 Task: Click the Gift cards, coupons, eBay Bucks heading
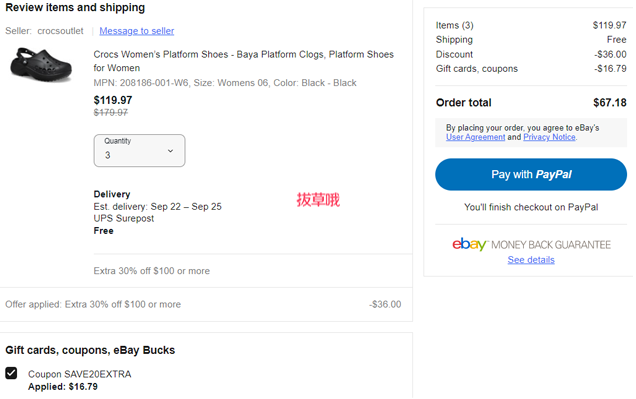click(x=90, y=350)
